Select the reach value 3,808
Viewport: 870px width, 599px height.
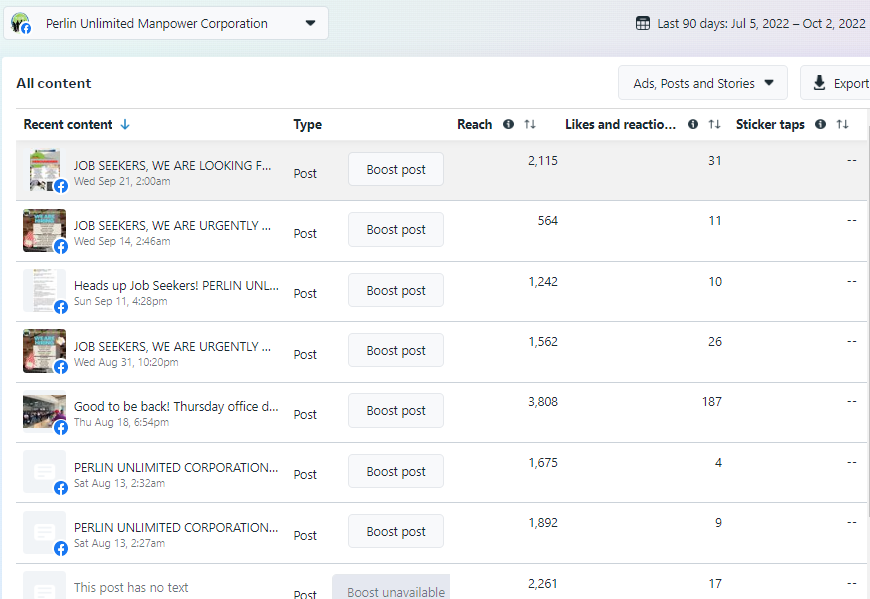(x=543, y=402)
